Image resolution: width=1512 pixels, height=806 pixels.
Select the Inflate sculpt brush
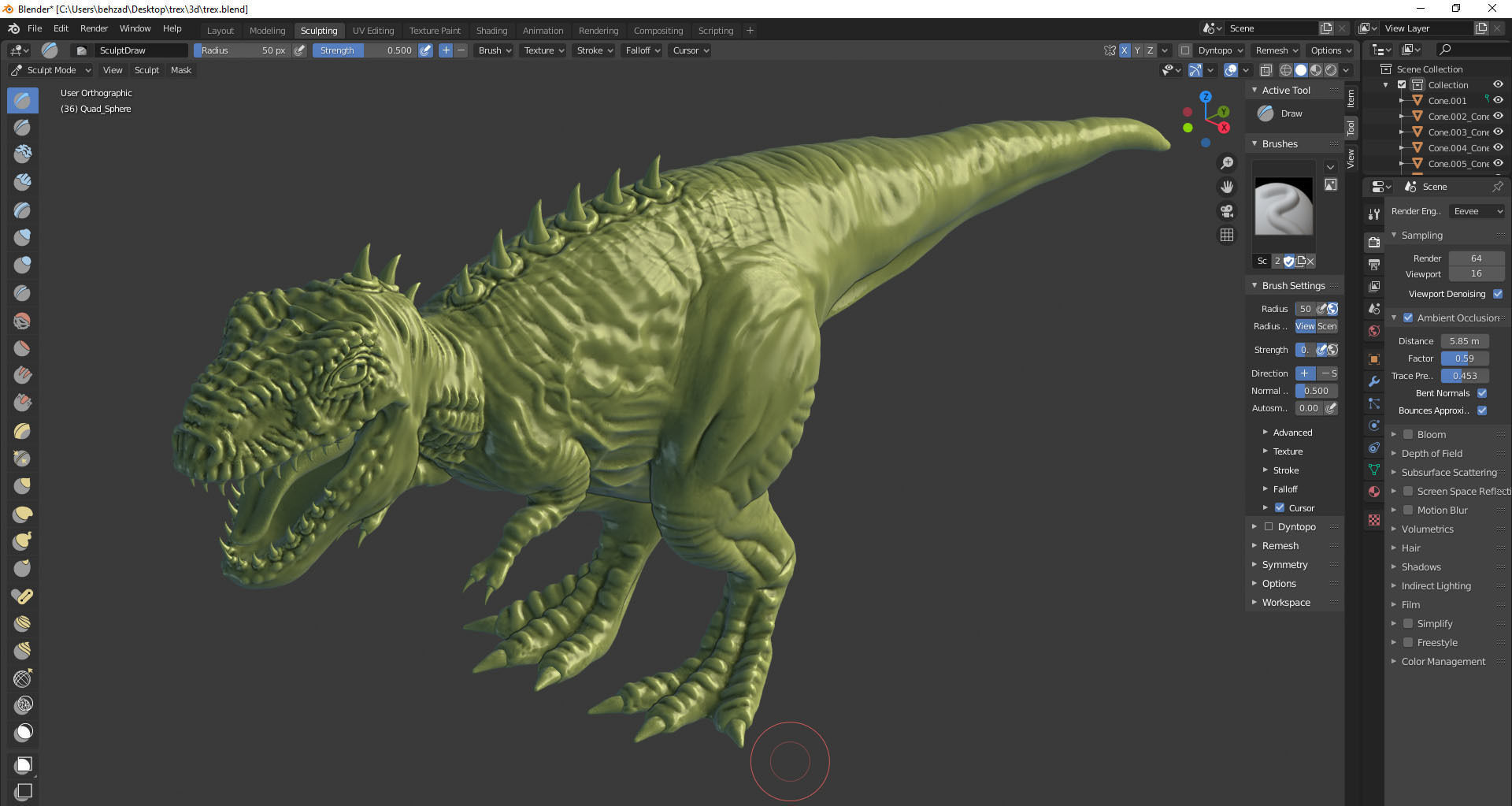23,237
